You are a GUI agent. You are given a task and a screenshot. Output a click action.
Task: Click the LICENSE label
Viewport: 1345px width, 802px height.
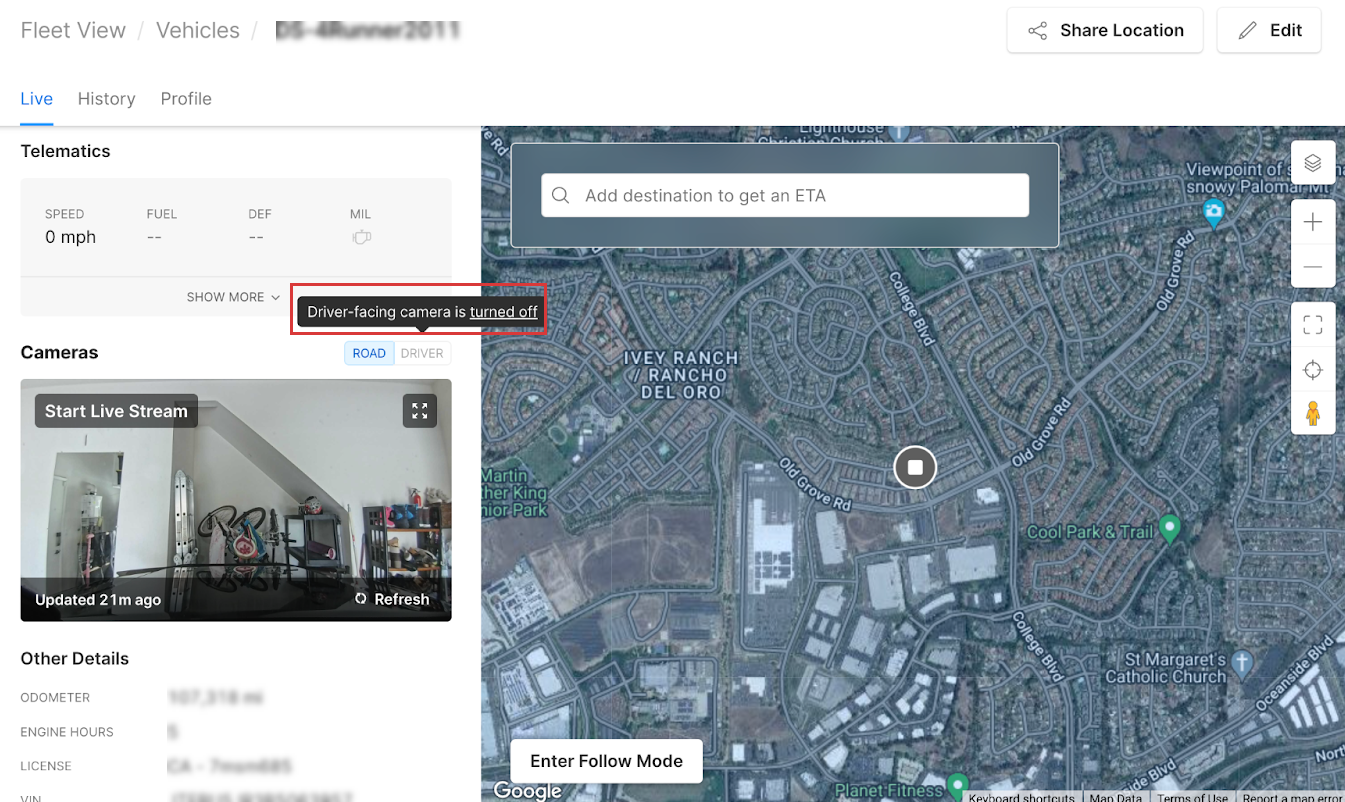pyautogui.click(x=46, y=766)
